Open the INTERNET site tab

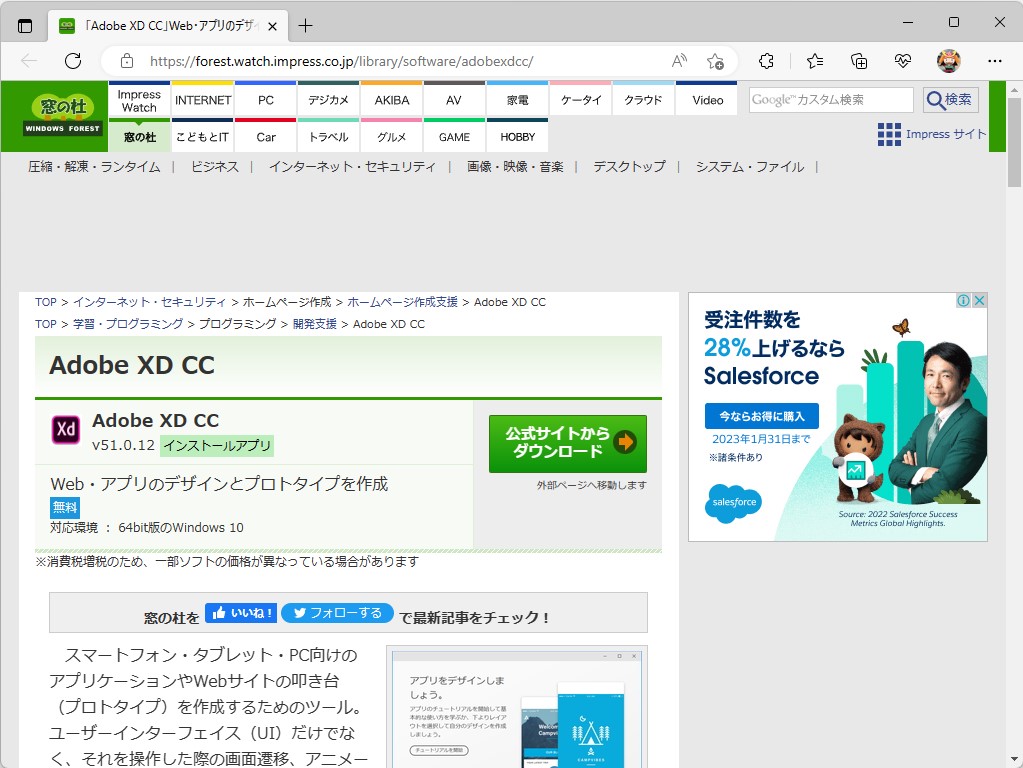[203, 100]
